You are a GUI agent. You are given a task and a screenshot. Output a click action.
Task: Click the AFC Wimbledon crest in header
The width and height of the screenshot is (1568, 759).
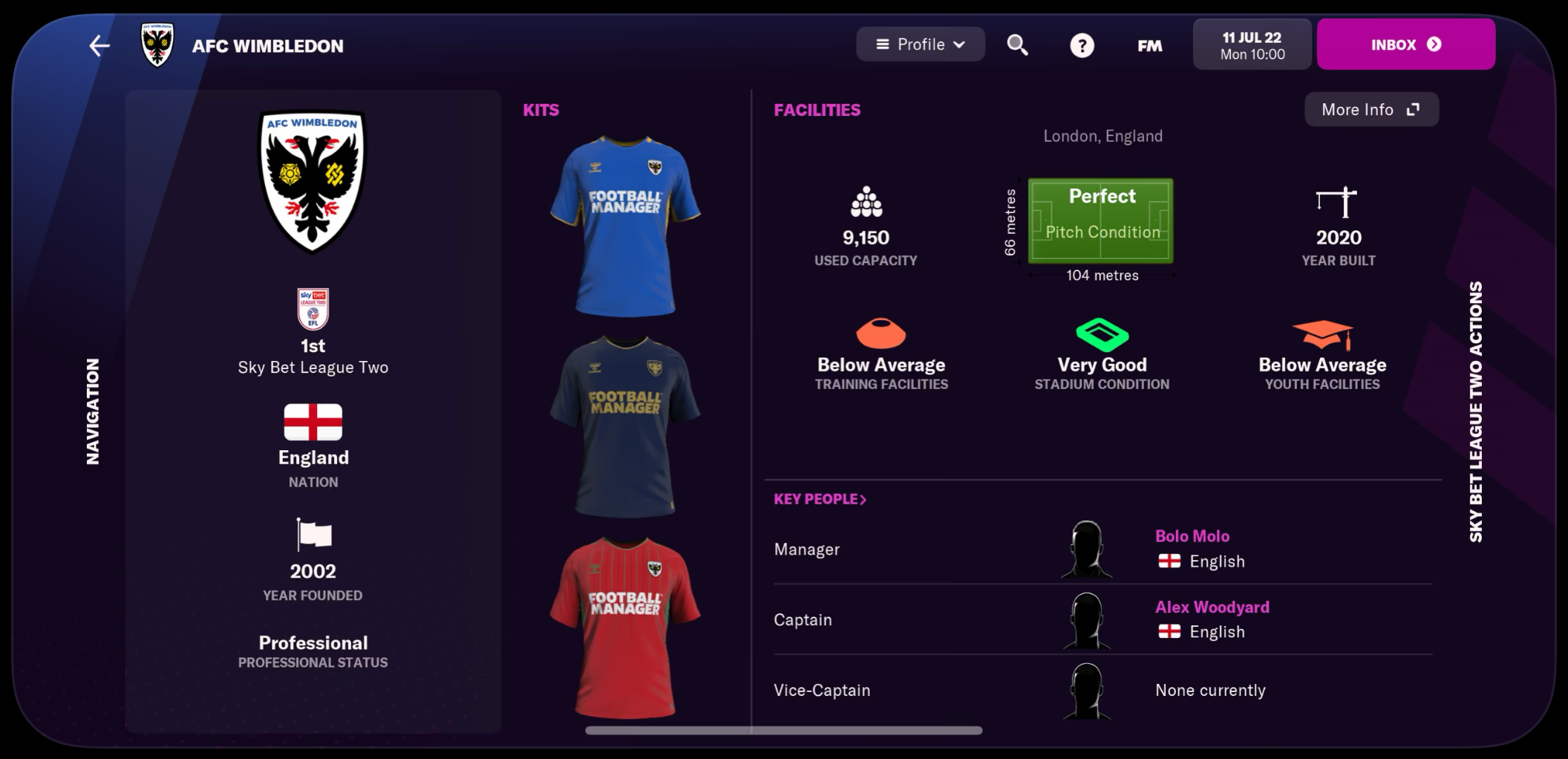157,45
